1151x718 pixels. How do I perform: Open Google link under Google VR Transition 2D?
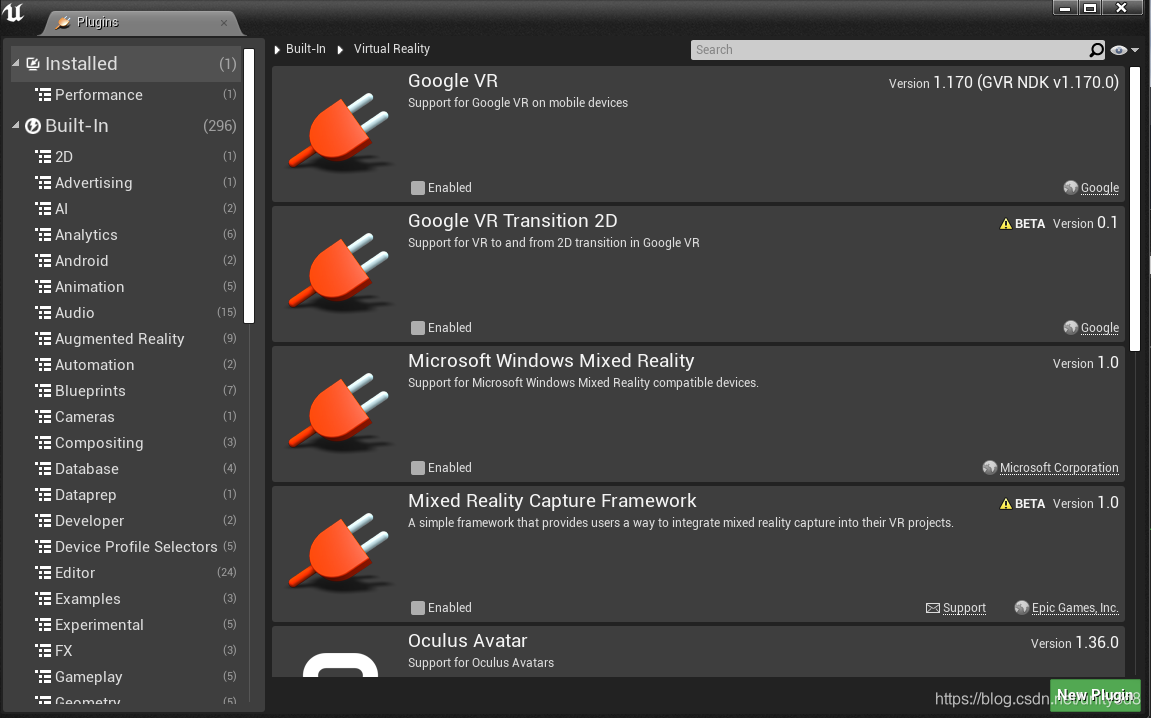1100,327
